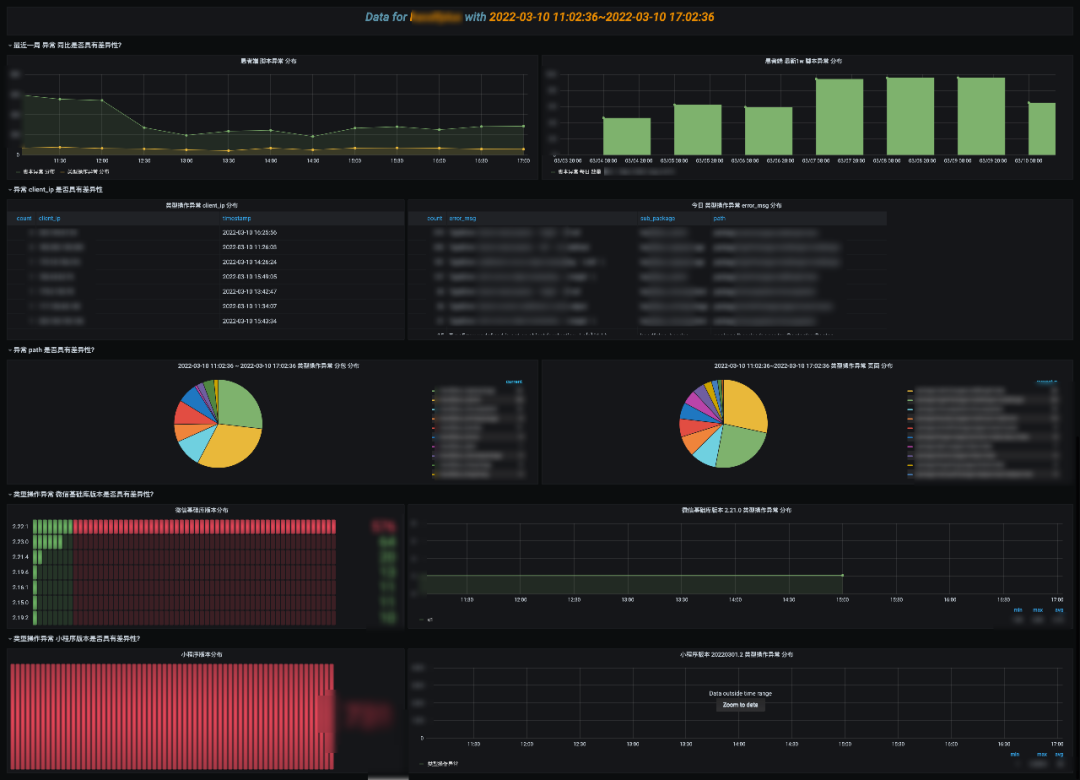Click the 2.19.2 row label in bar gauge
This screenshot has height=780, width=1080.
click(x=19, y=618)
